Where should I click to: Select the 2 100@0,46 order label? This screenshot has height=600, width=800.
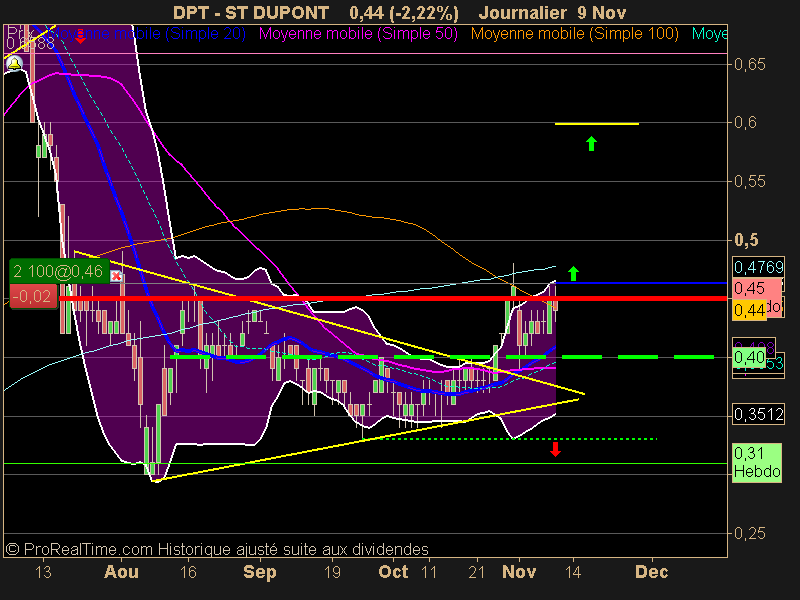(x=59, y=271)
